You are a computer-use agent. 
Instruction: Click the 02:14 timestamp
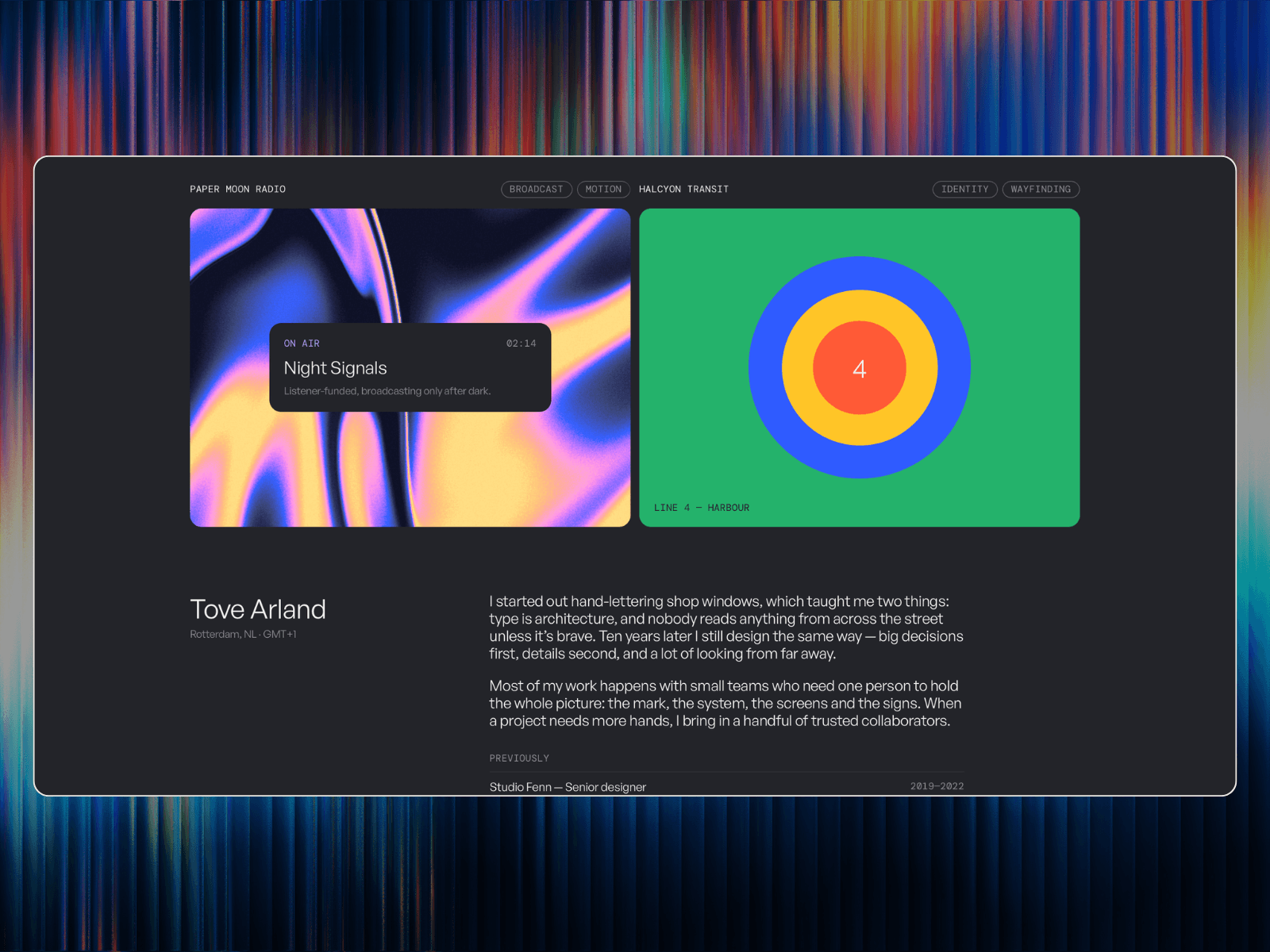(x=521, y=344)
